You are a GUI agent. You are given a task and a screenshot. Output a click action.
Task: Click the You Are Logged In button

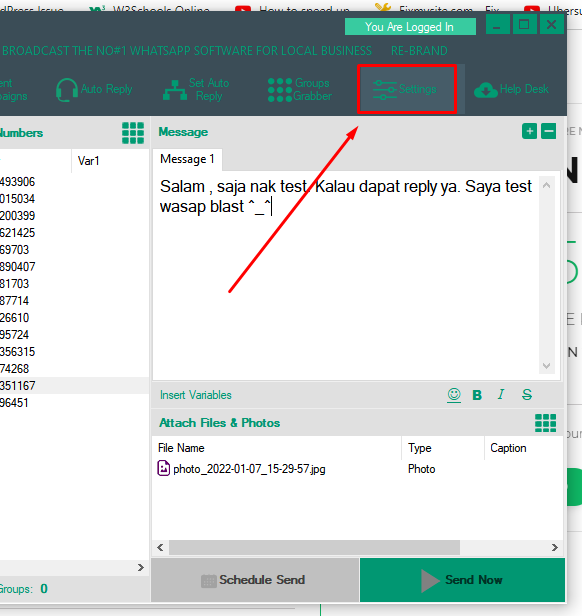pos(410,27)
